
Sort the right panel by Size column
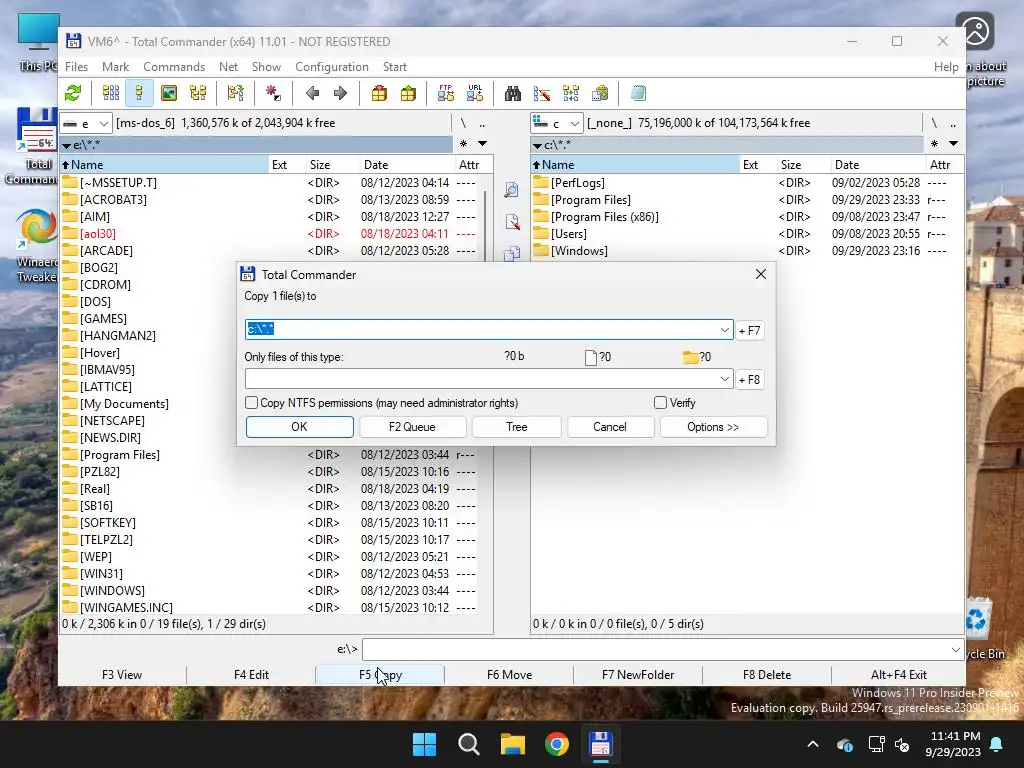tap(802, 165)
